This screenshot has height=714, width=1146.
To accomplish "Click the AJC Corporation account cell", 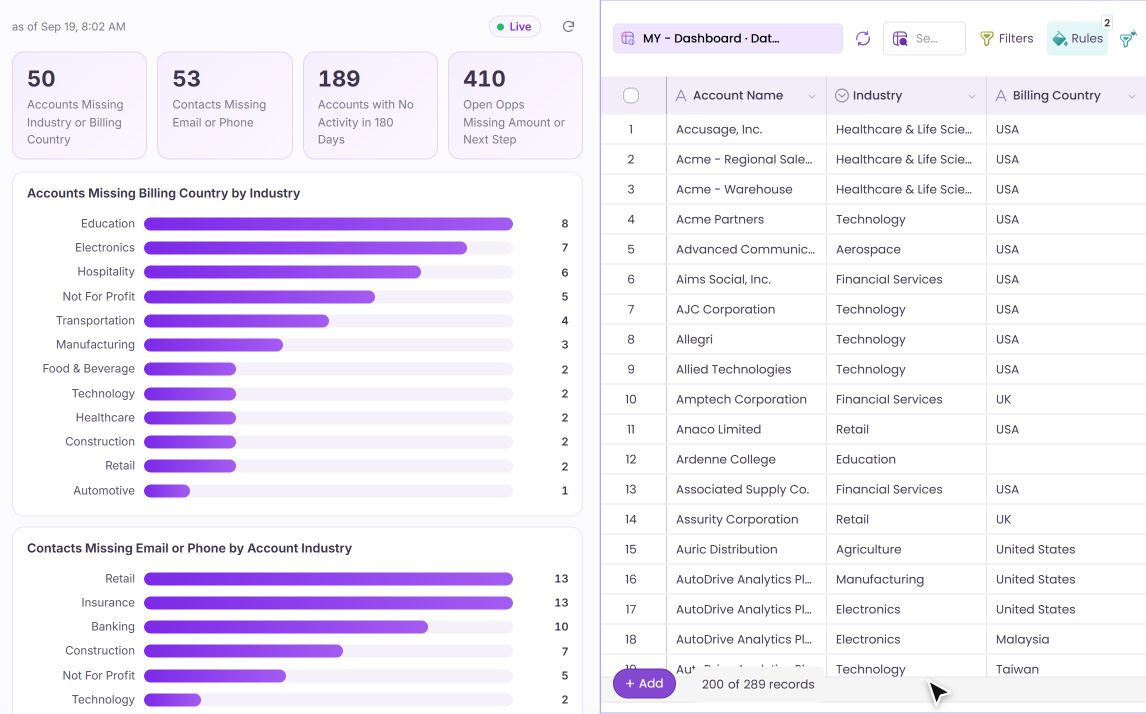I will pos(746,309).
